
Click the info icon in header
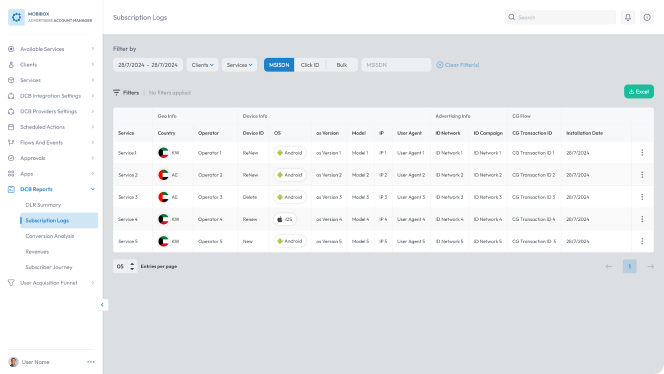[x=647, y=17]
